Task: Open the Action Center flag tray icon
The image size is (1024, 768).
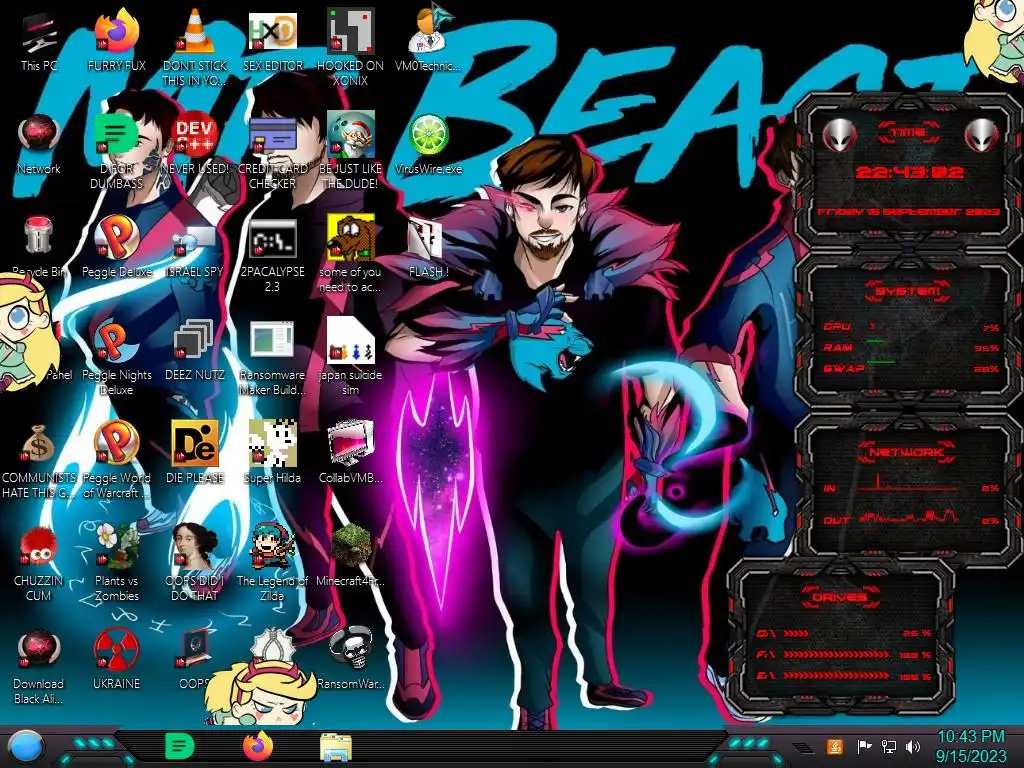Action: [x=864, y=746]
